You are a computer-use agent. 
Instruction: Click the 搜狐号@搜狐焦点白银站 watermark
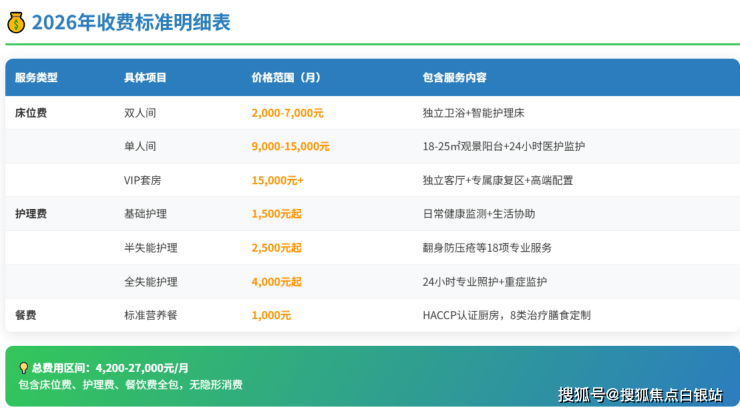point(640,394)
